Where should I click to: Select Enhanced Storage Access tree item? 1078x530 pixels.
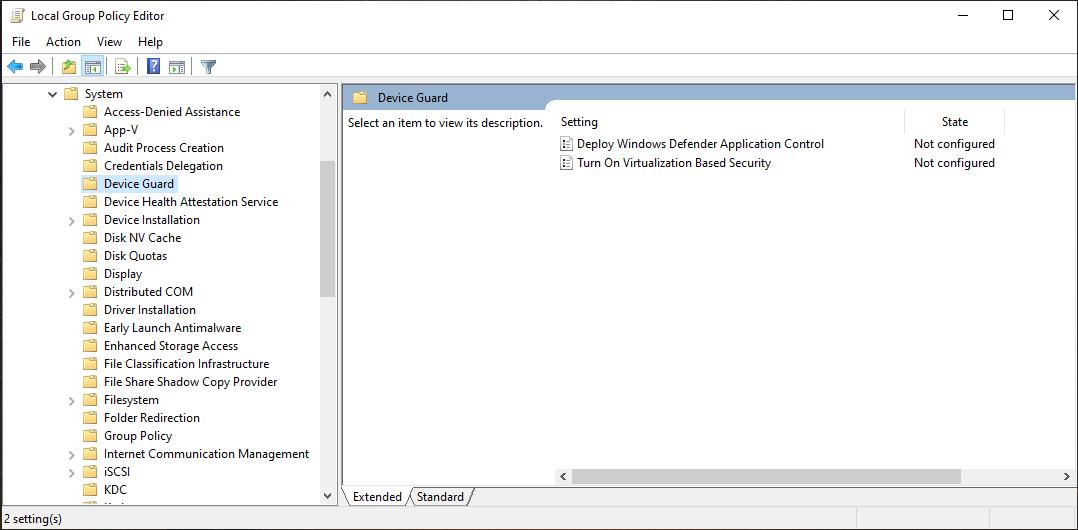pyautogui.click(x=171, y=346)
